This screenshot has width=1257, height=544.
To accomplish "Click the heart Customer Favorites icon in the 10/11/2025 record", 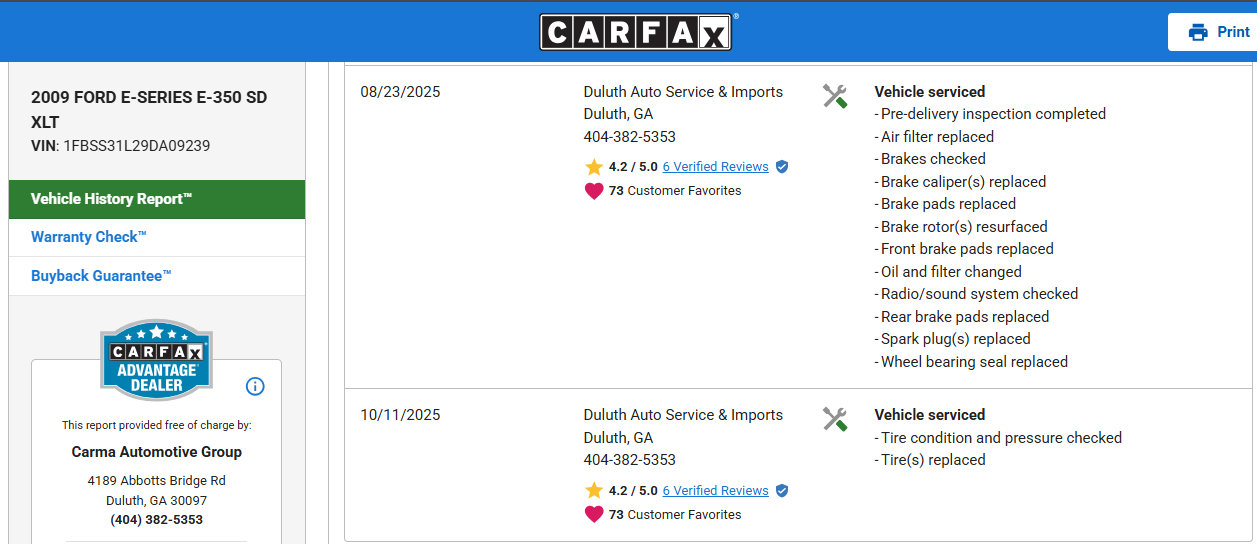I will 594,514.
